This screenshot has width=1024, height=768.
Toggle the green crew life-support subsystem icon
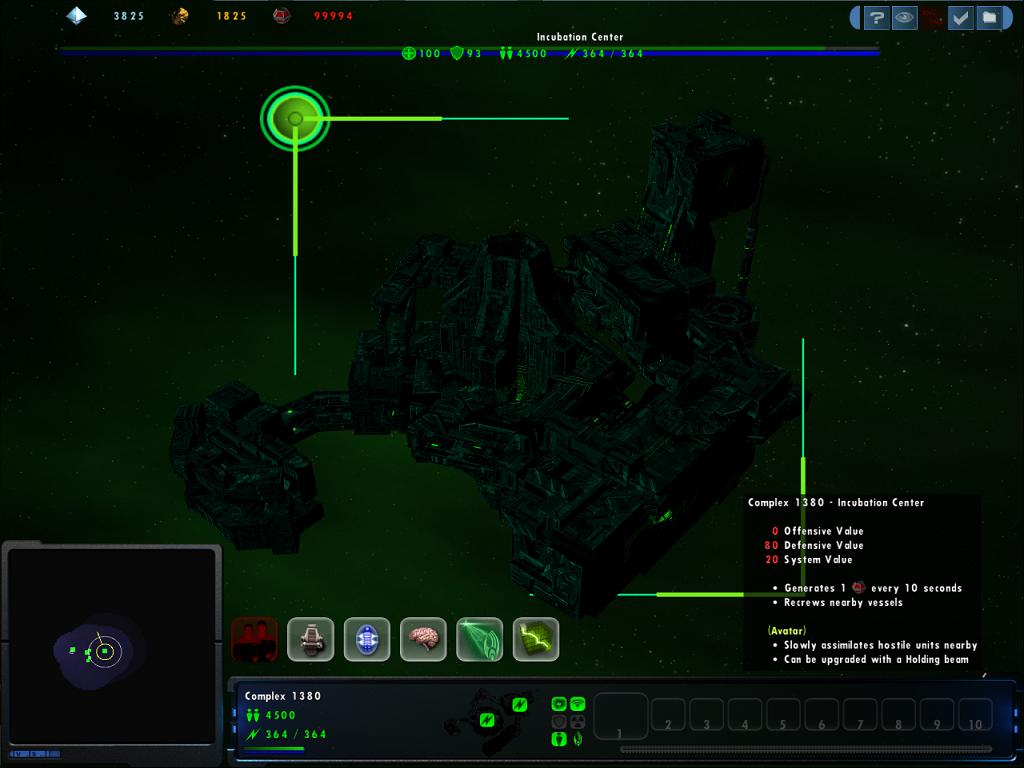click(x=559, y=739)
